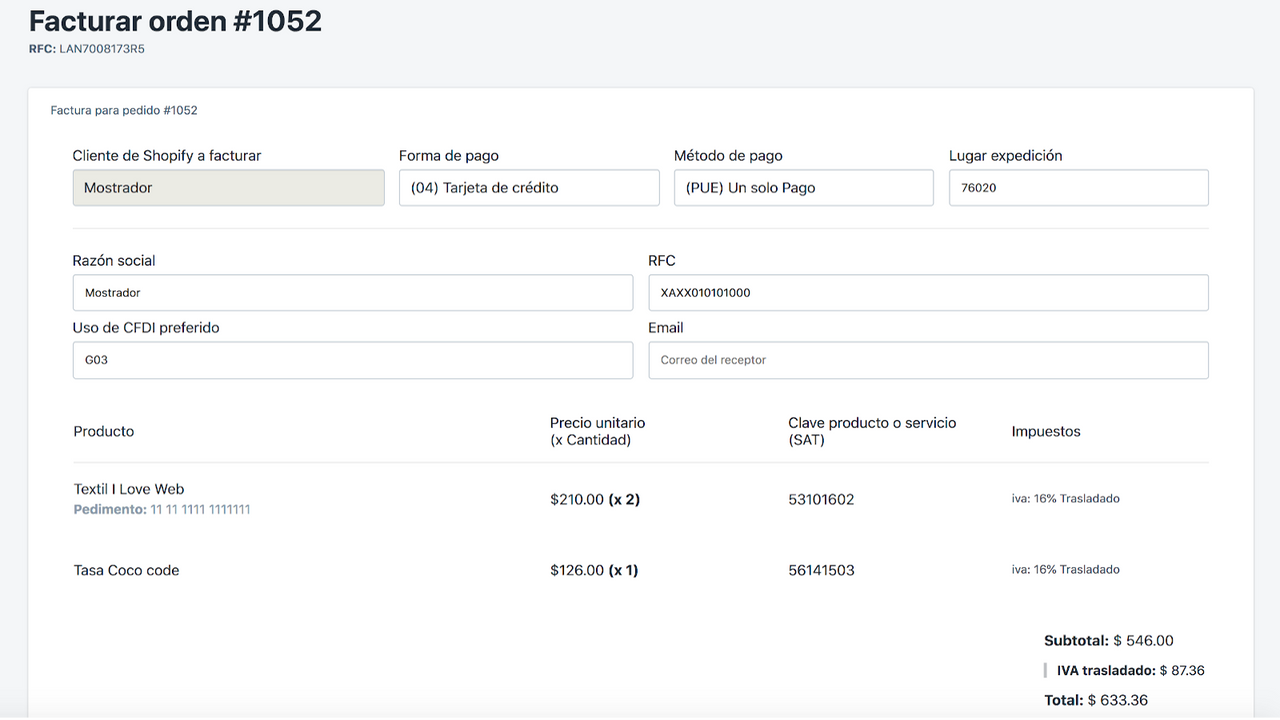Click the RFC input showing XAXX010101000
This screenshot has width=1280, height=720.
[x=928, y=292]
